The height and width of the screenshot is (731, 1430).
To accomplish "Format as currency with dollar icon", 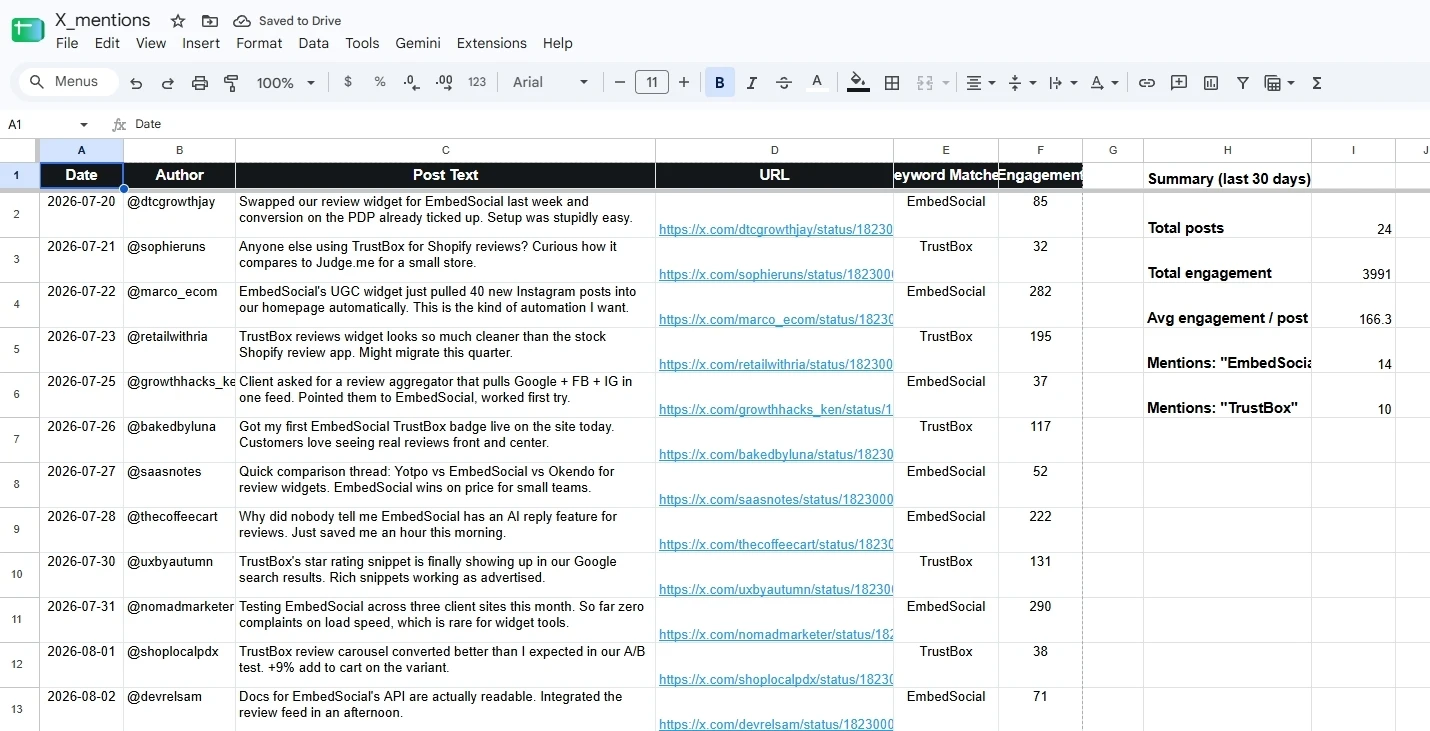I will click(348, 82).
